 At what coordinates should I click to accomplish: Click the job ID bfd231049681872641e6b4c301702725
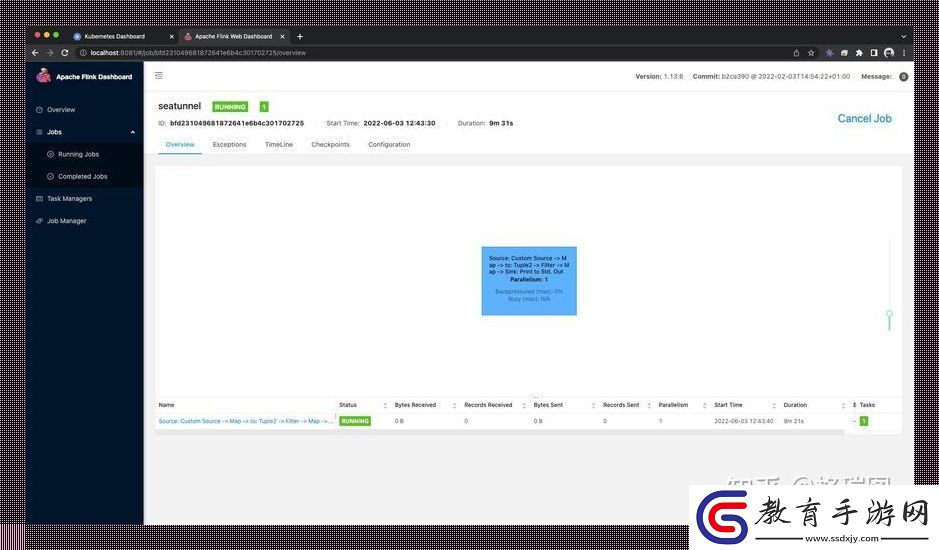(x=237, y=123)
